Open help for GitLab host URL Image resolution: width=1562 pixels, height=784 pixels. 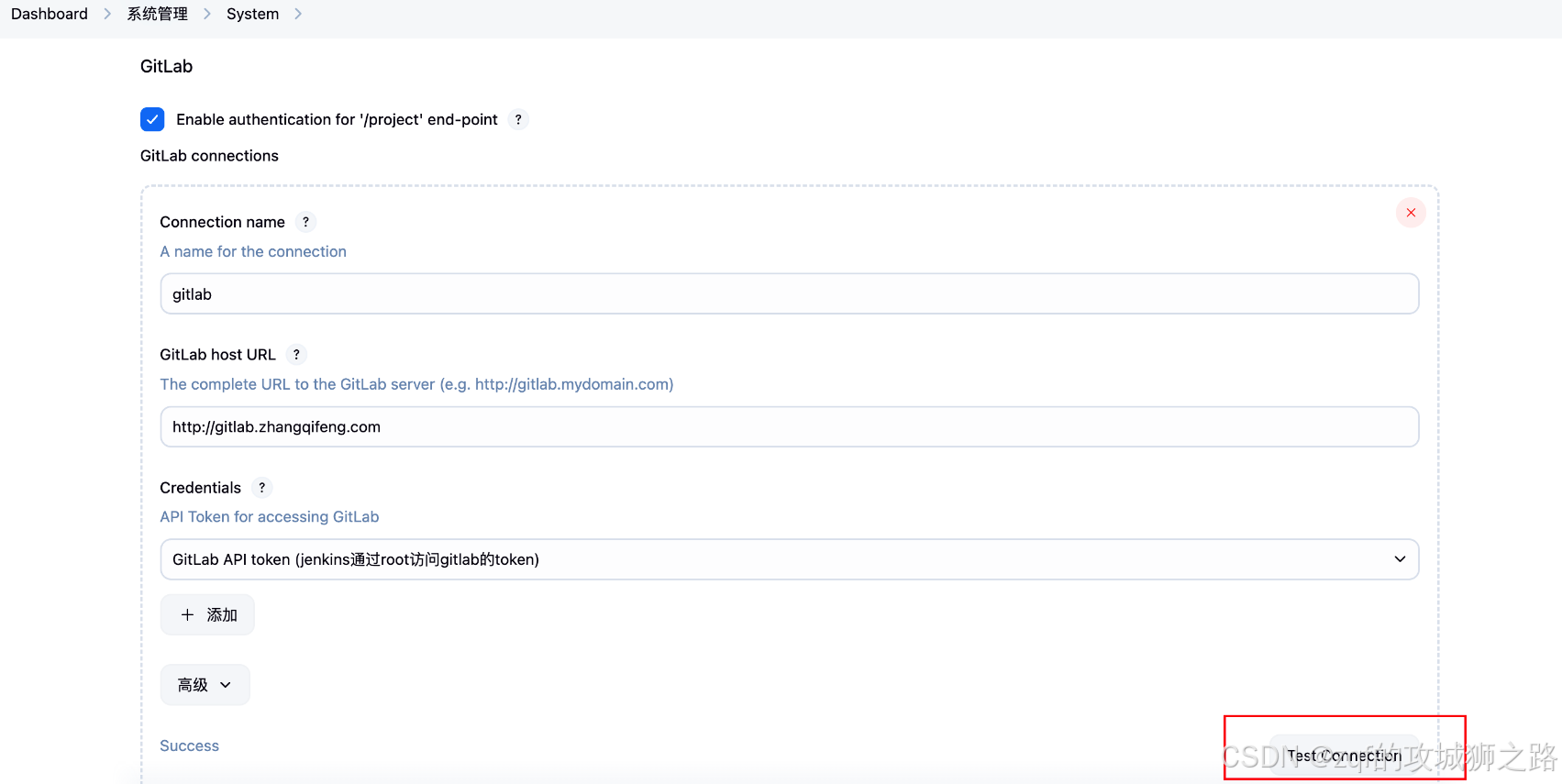(x=296, y=355)
